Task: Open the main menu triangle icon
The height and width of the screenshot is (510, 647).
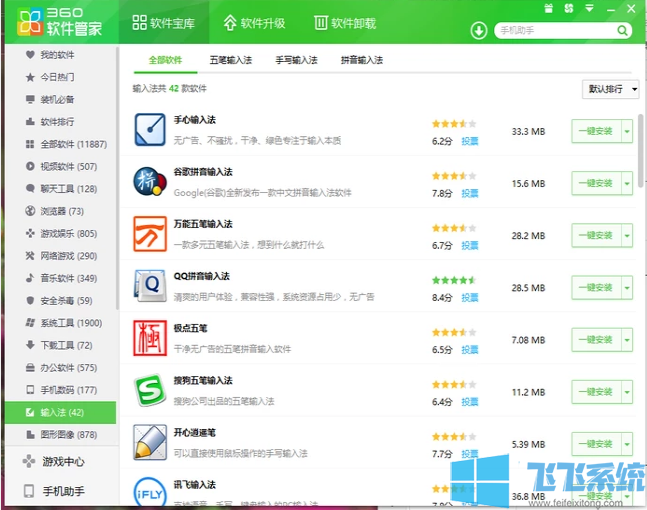Action: pyautogui.click(x=590, y=8)
